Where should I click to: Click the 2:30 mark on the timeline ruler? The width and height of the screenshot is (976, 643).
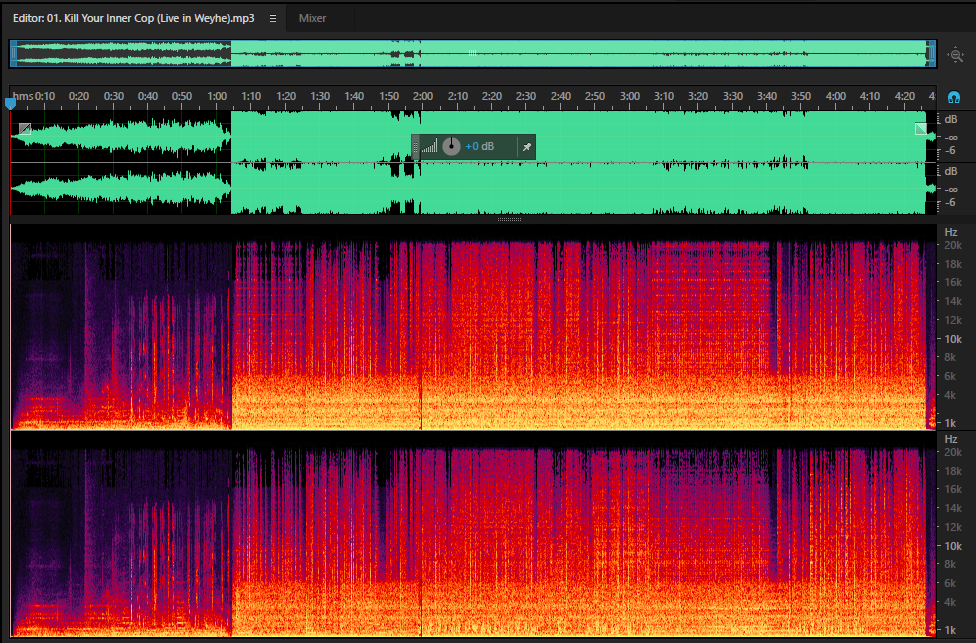tap(526, 96)
